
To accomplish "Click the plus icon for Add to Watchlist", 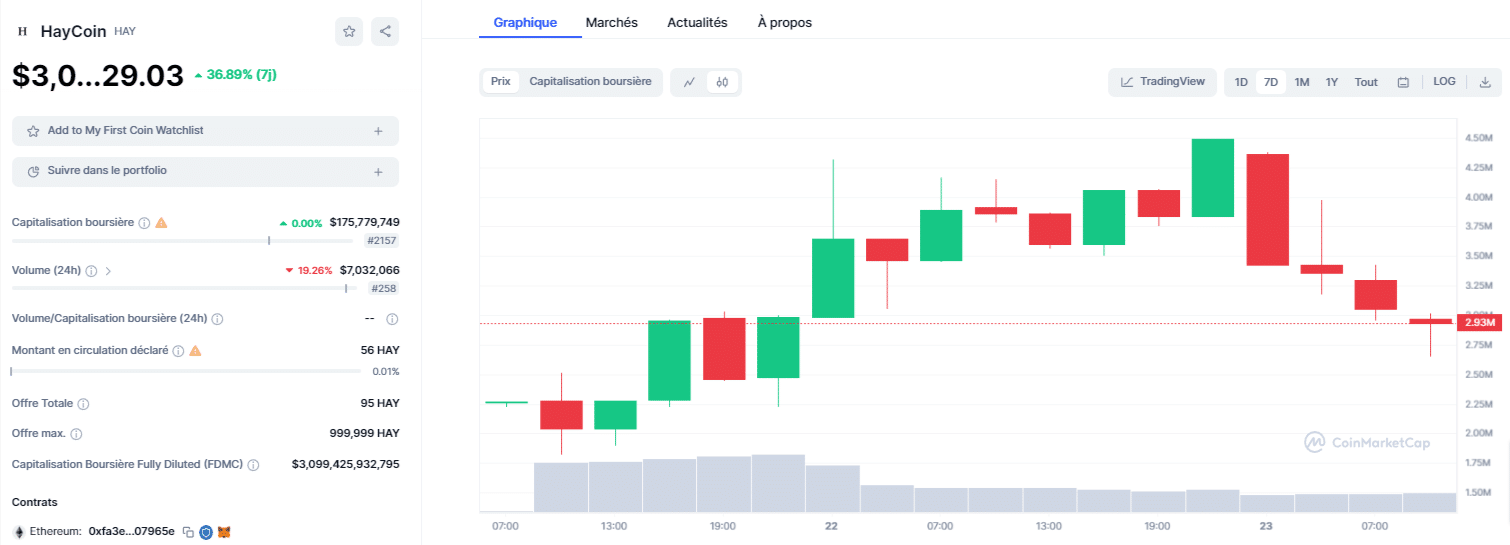I will [x=378, y=131].
